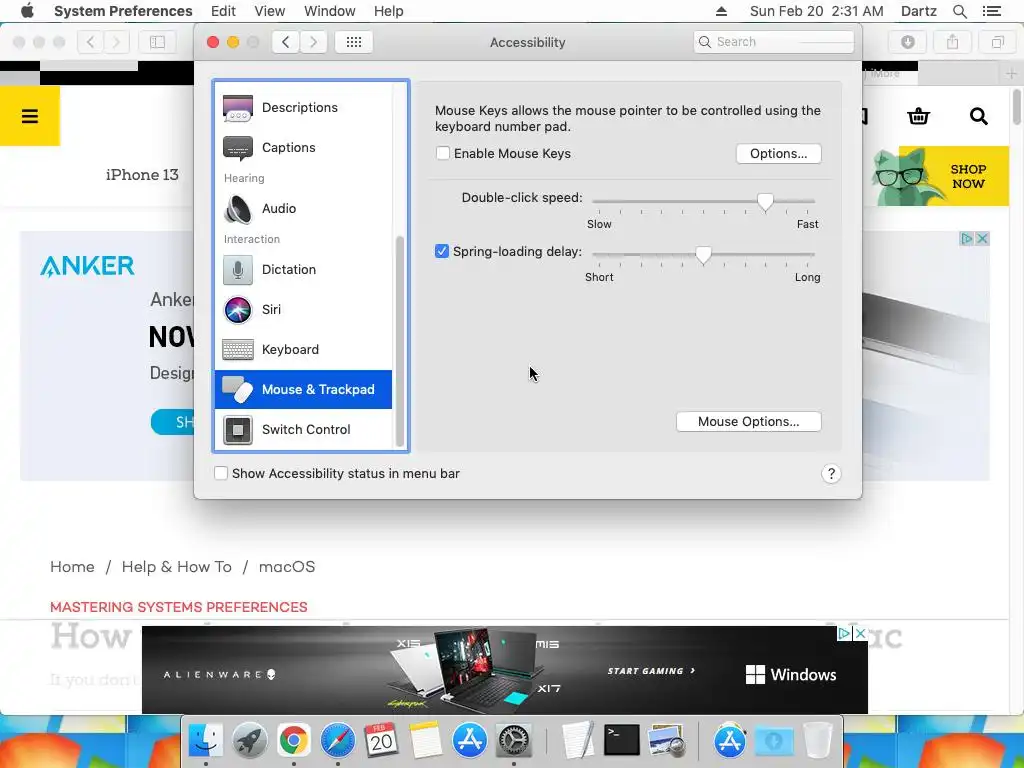This screenshot has width=1024, height=768.
Task: Open the Apple menu
Action: coord(27,11)
